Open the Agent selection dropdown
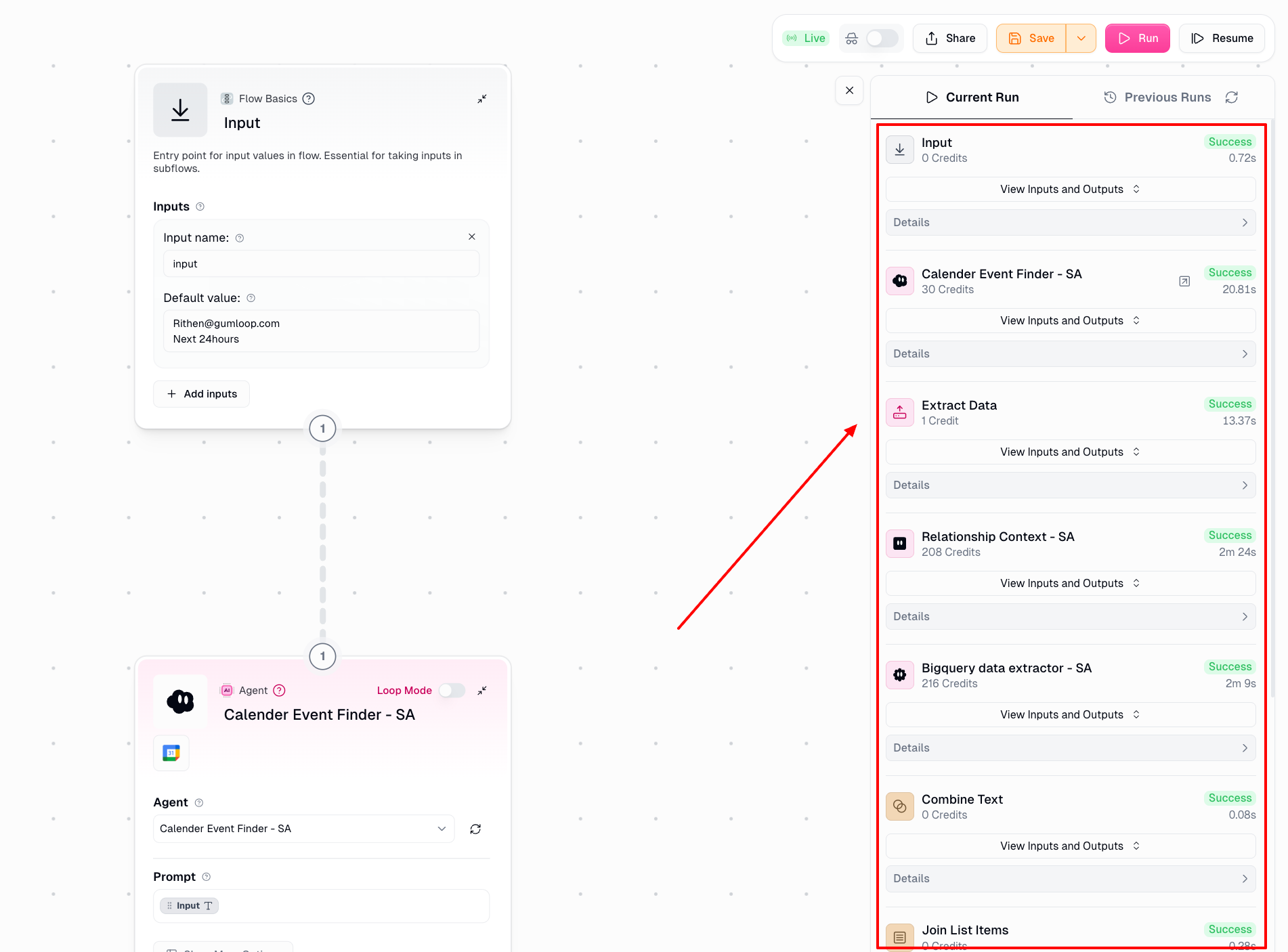The width and height of the screenshot is (1288, 952). click(303, 829)
